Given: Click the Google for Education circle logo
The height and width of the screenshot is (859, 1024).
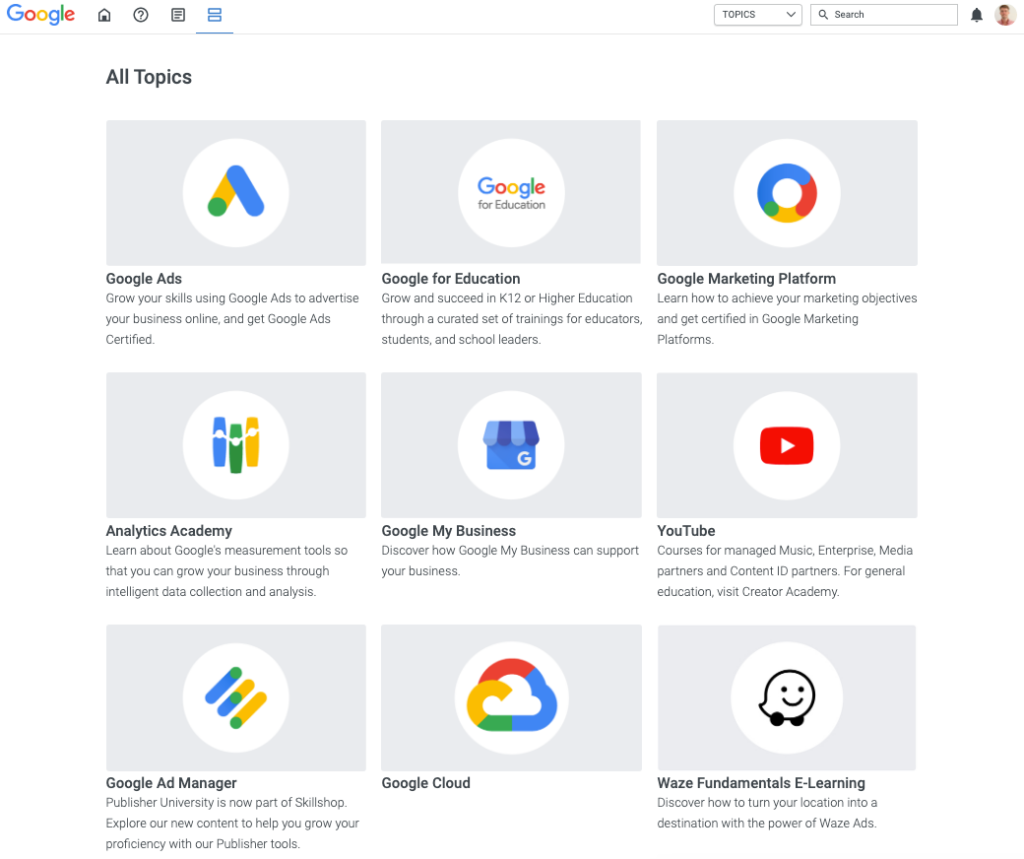Looking at the screenshot, I should [x=511, y=192].
